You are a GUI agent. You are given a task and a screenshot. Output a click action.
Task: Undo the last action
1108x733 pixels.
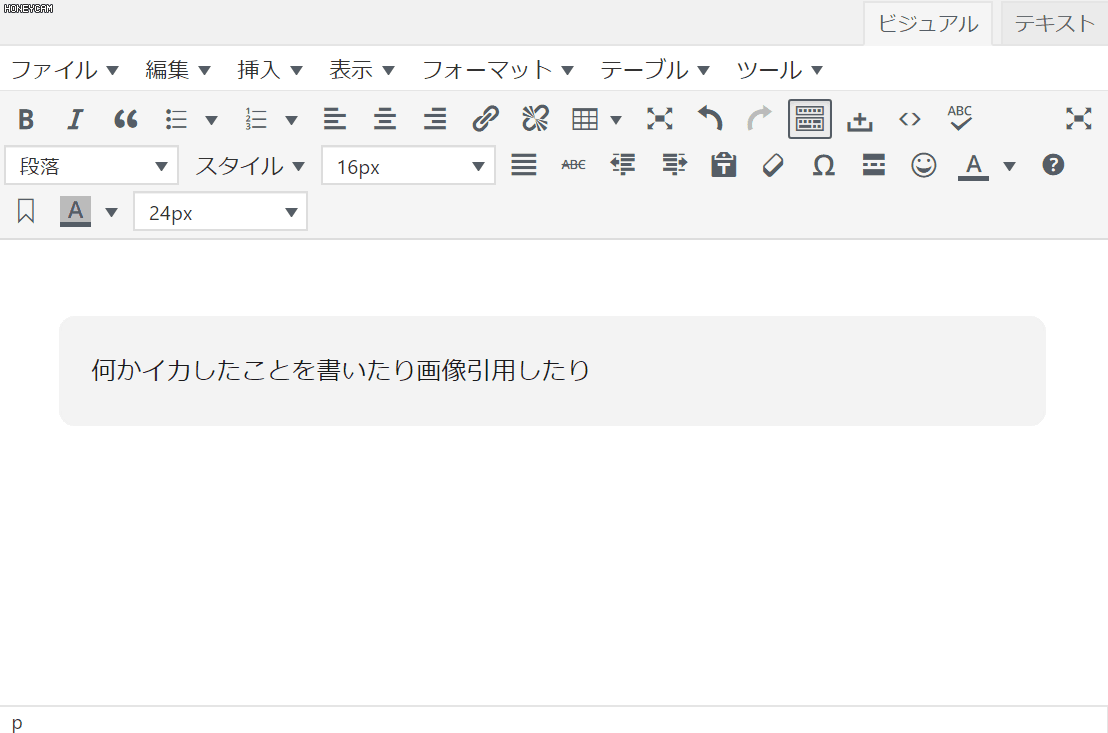[710, 119]
